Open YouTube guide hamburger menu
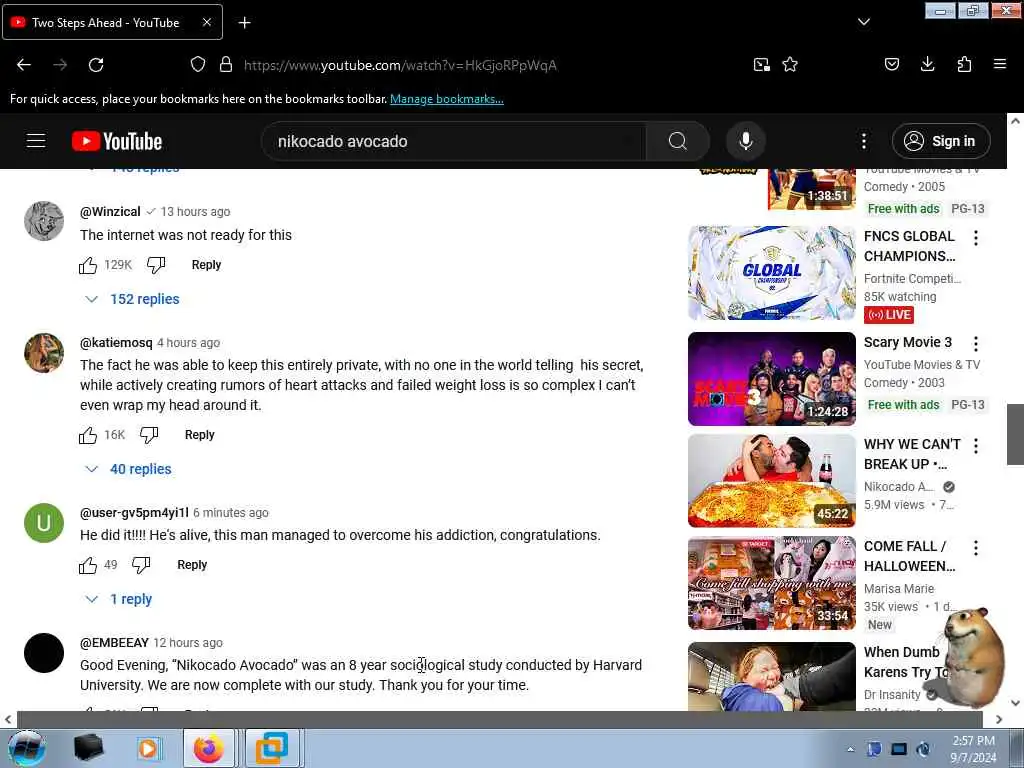 pyautogui.click(x=36, y=141)
